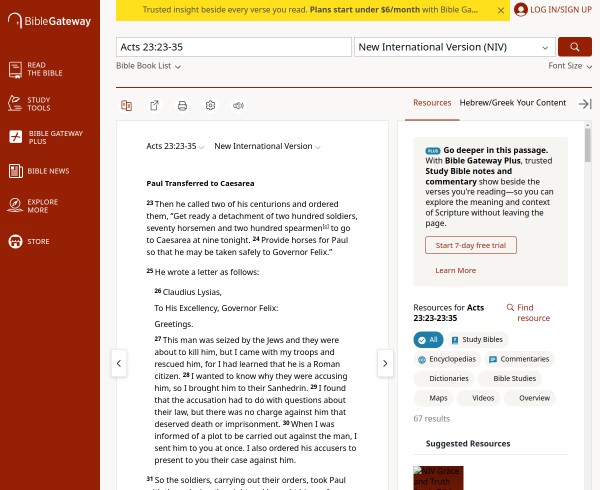This screenshot has height=490, width=600.
Task: Filter resources by Commentaries
Action: coord(520,359)
